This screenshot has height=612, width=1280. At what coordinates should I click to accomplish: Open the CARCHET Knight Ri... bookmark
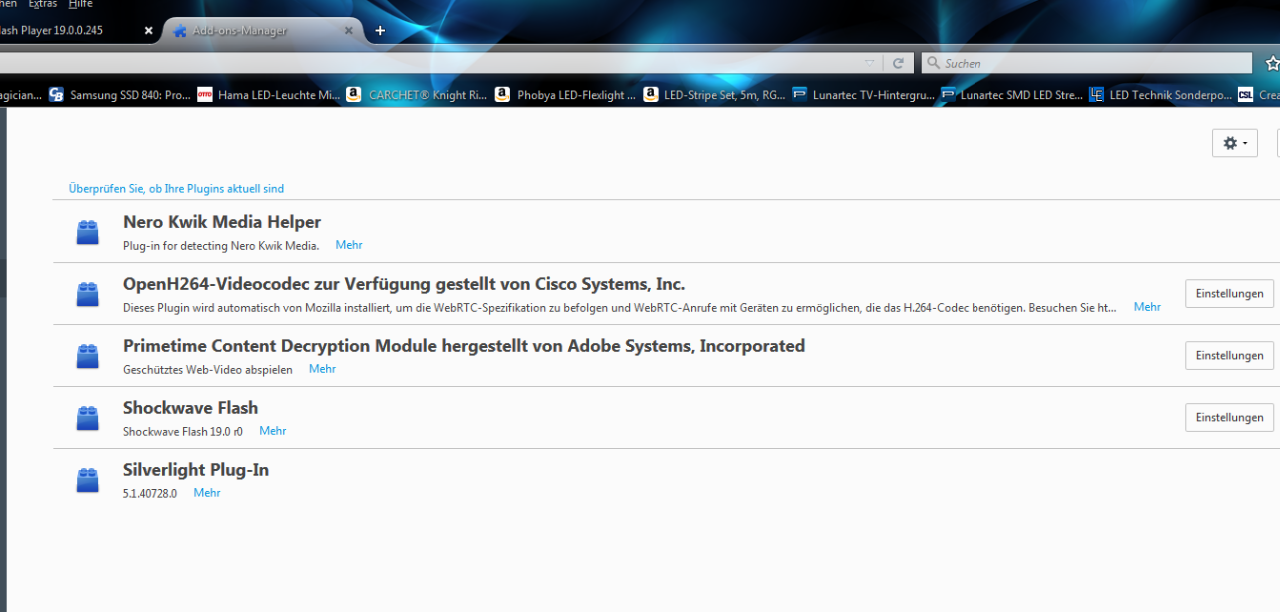click(416, 95)
